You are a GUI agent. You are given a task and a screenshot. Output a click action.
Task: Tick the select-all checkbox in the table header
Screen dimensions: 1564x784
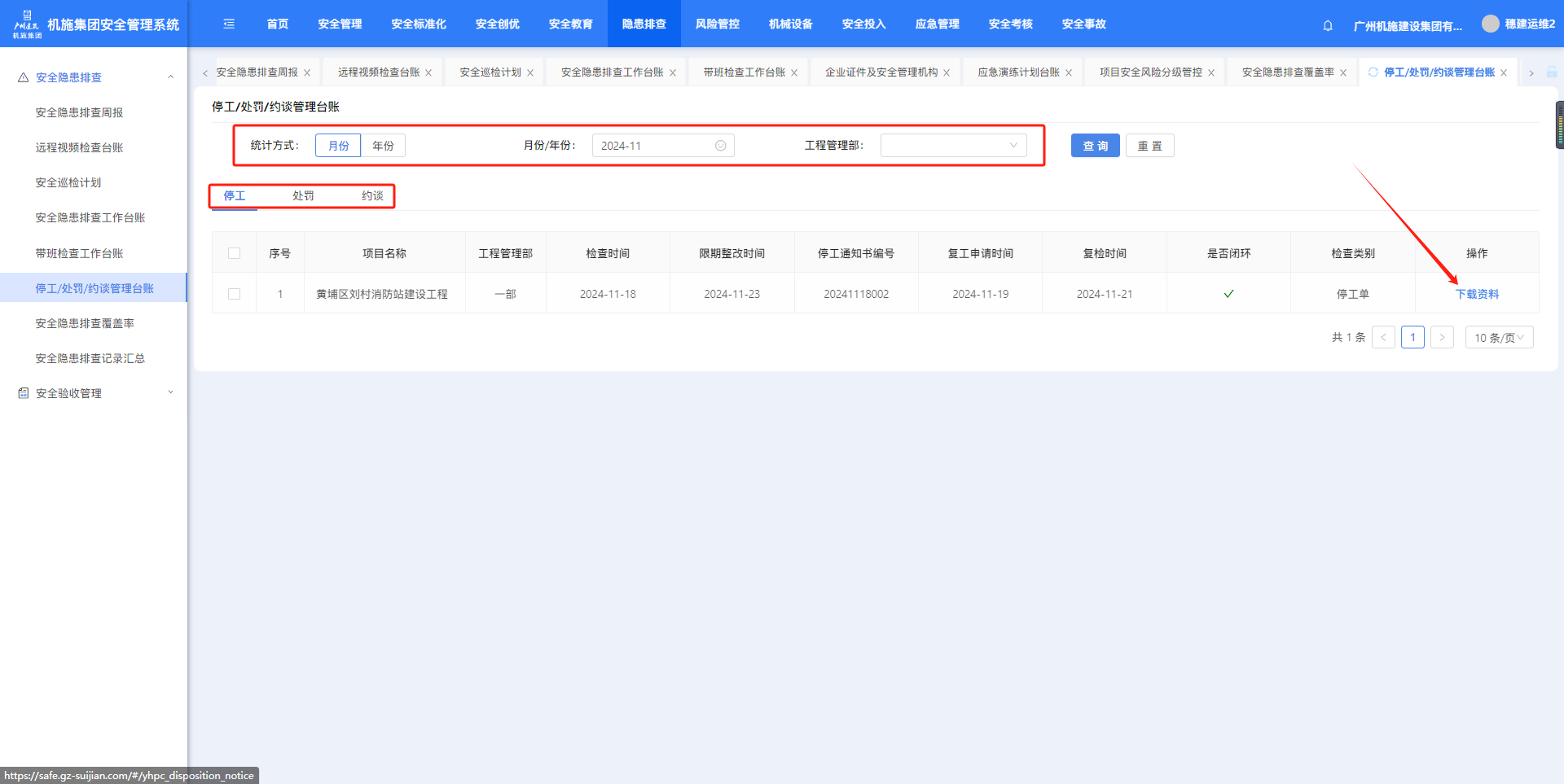tap(235, 253)
